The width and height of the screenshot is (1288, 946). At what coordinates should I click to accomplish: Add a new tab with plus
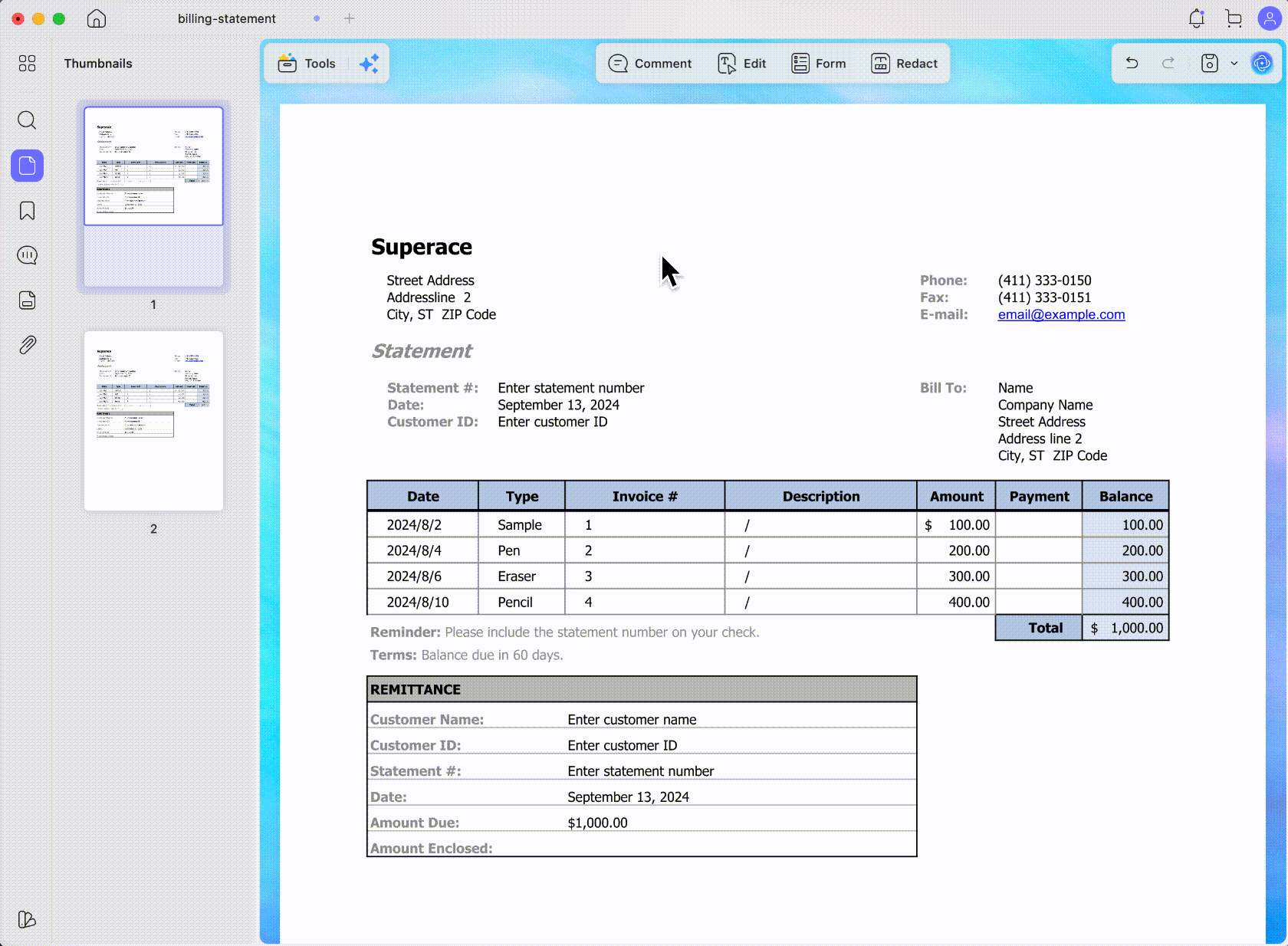[350, 18]
